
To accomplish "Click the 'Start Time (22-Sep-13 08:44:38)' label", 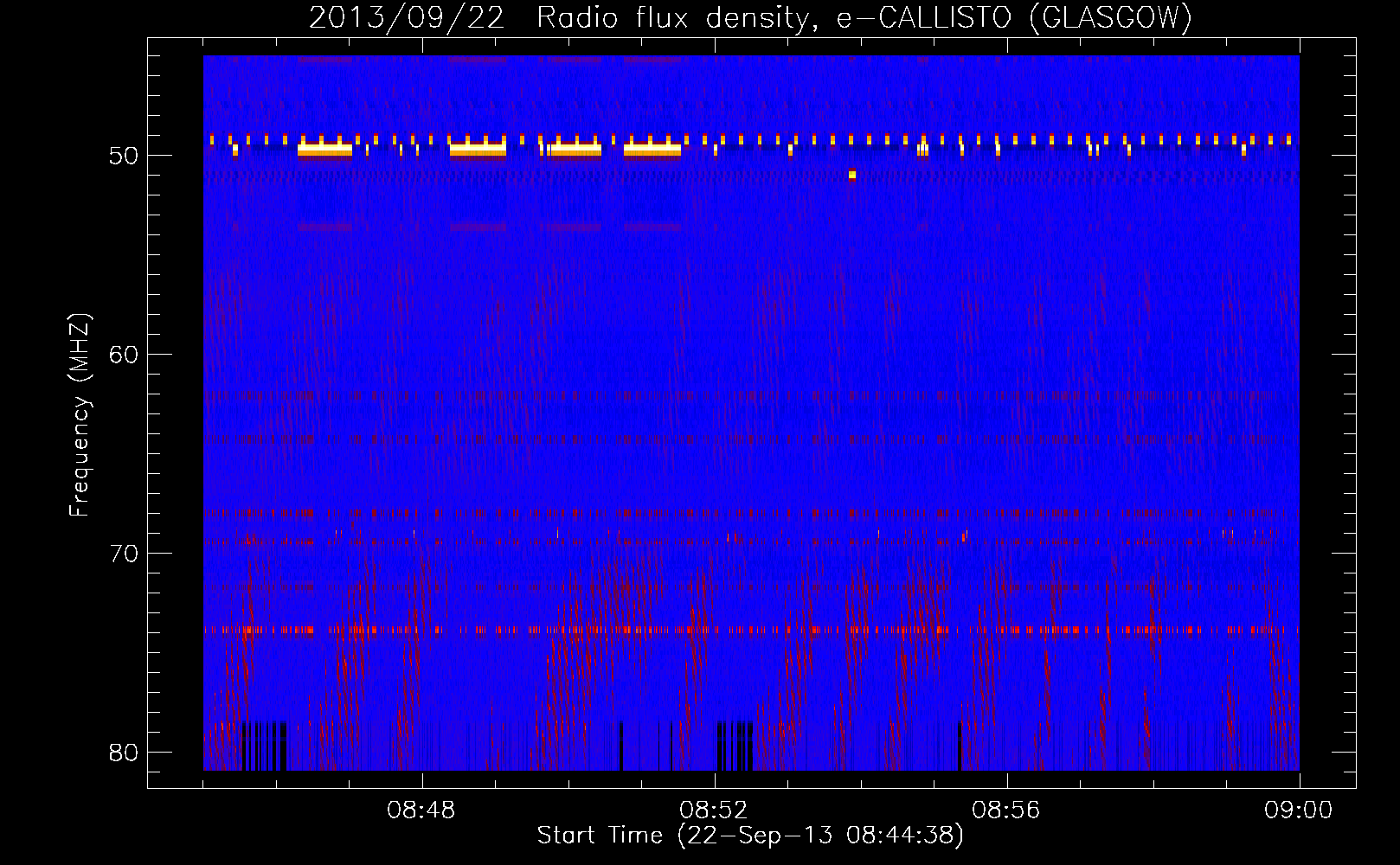I will (750, 836).
